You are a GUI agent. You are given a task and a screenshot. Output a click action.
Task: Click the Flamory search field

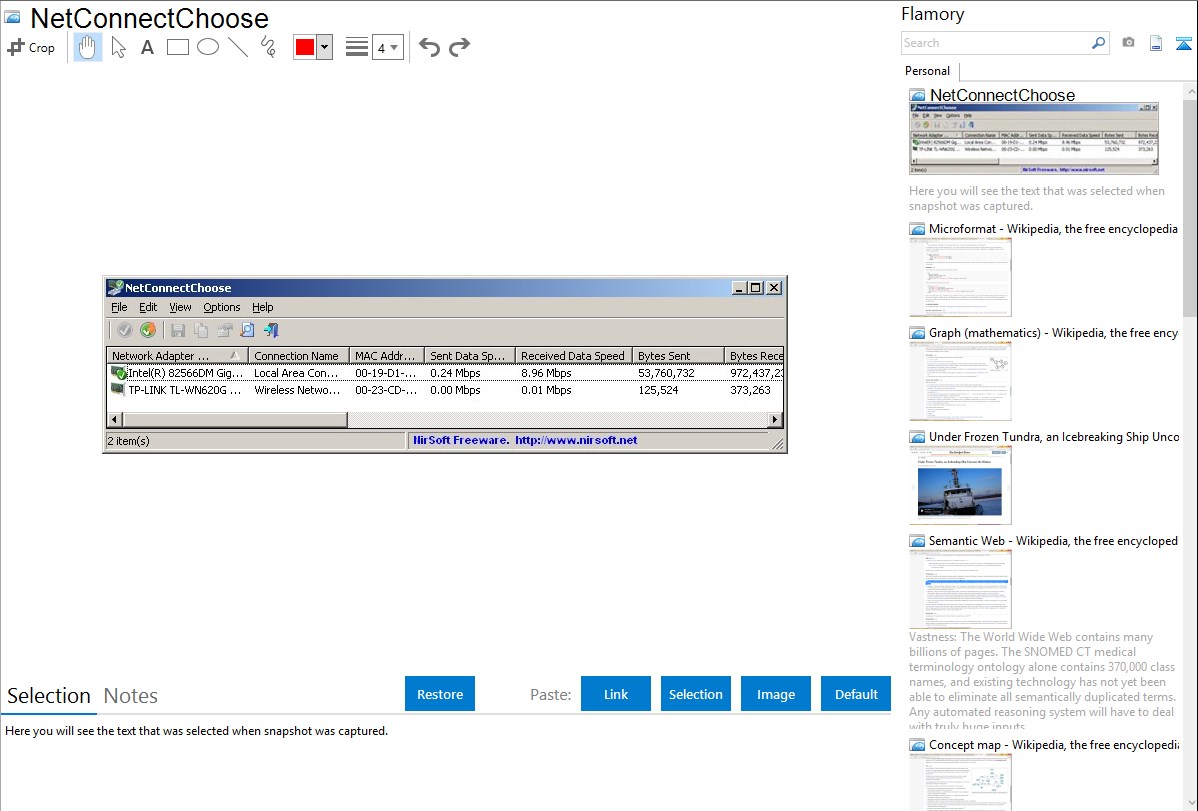click(995, 43)
